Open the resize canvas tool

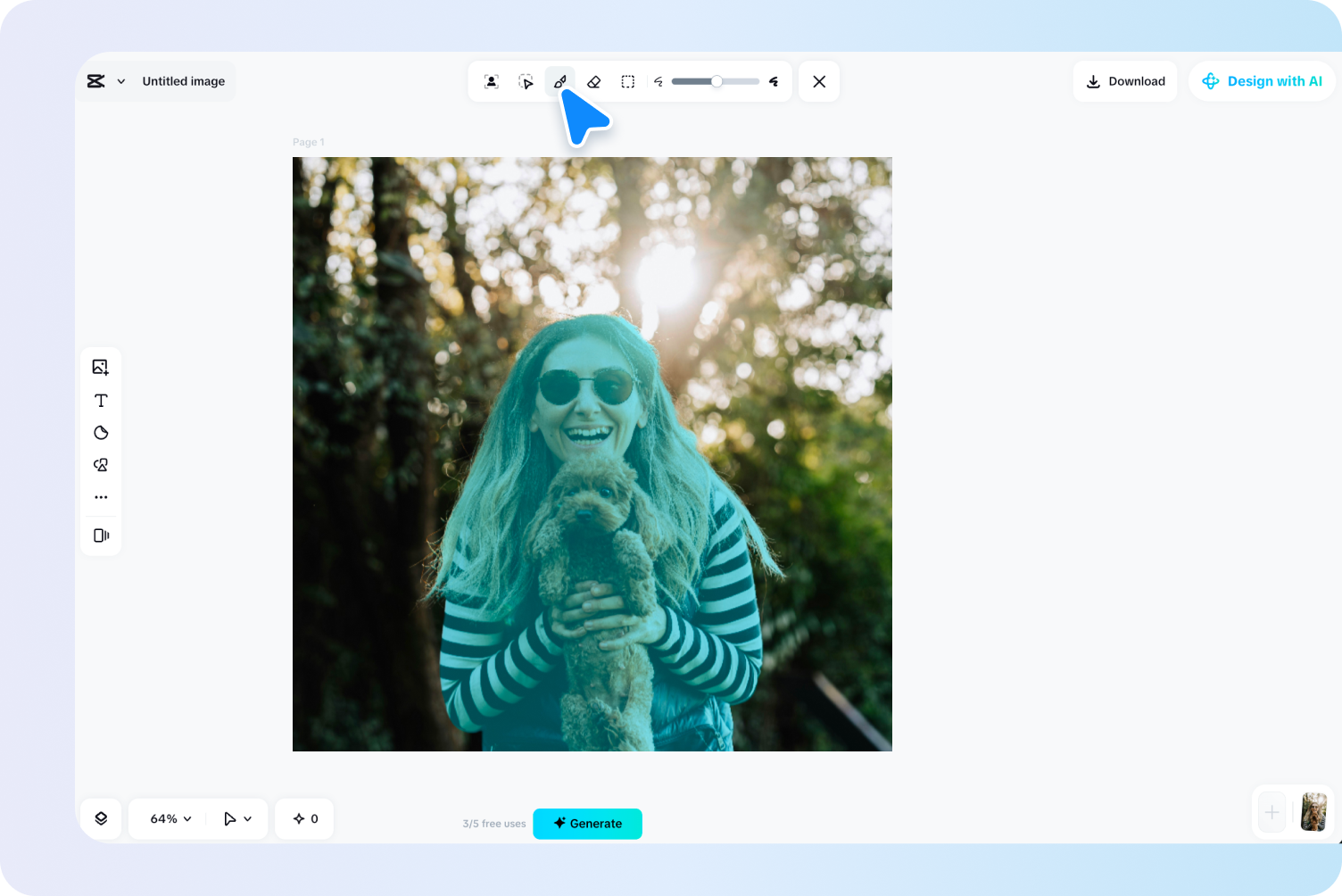101,535
